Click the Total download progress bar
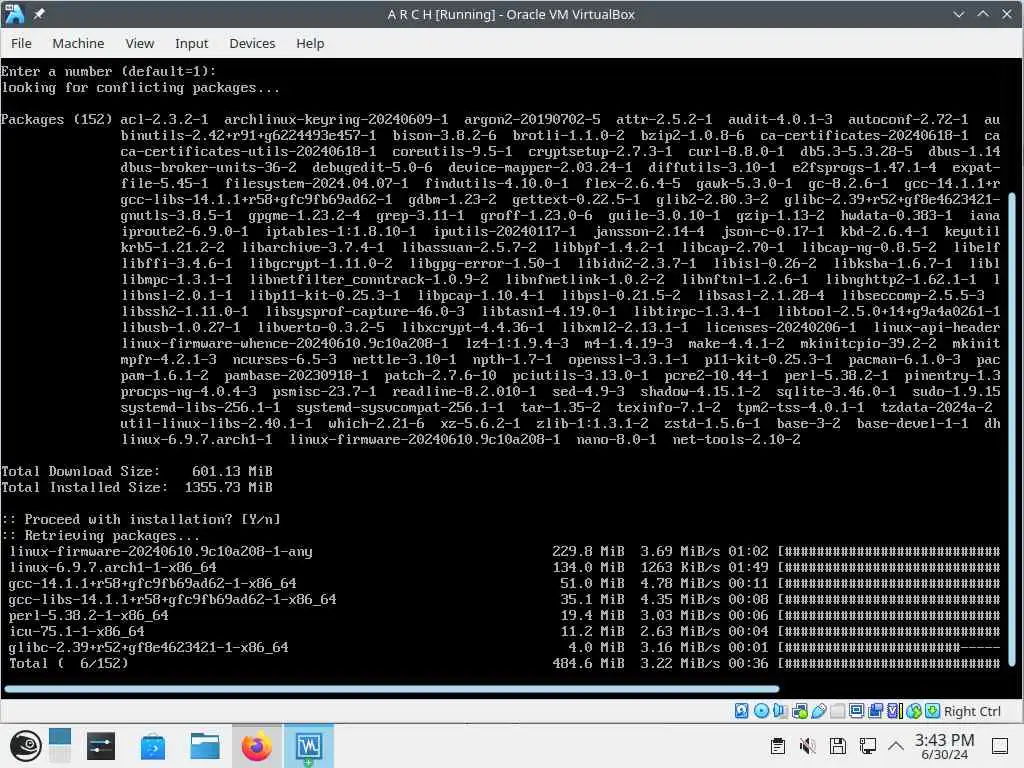 (889, 664)
